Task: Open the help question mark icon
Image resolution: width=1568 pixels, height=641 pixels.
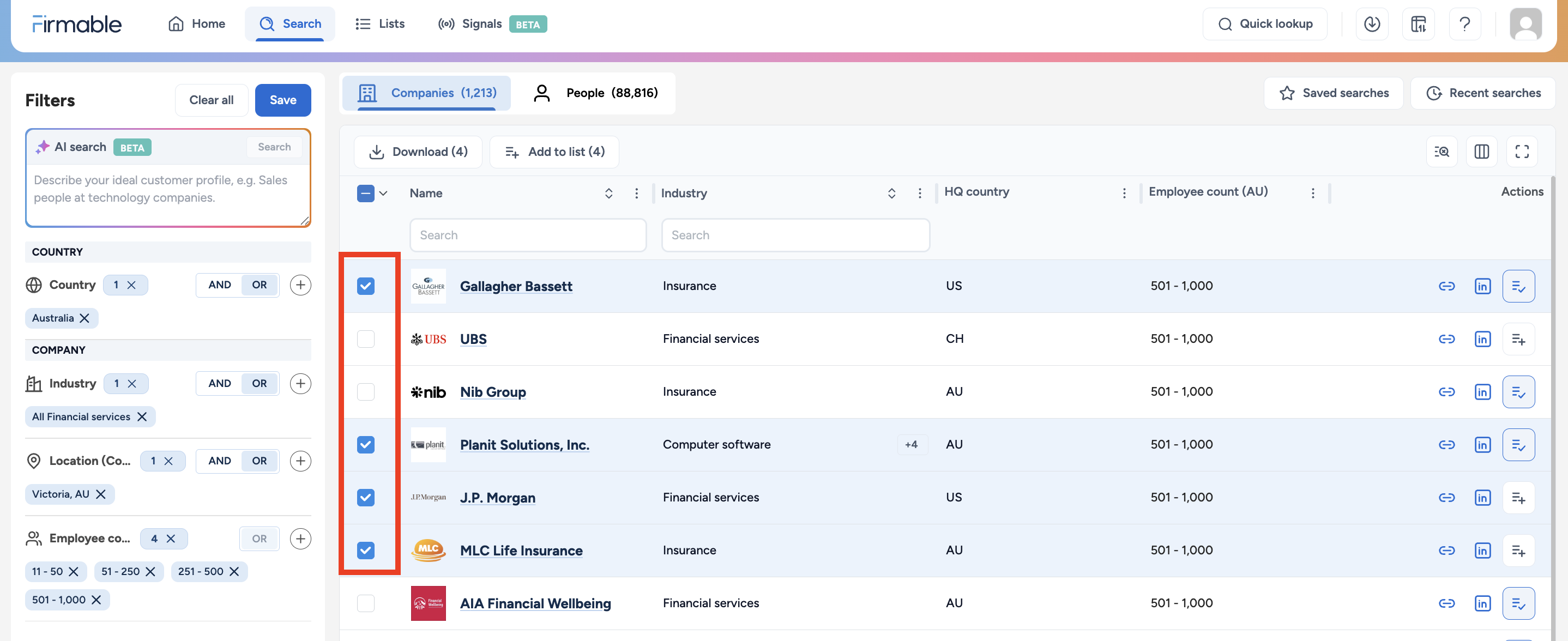Action: [x=1464, y=24]
